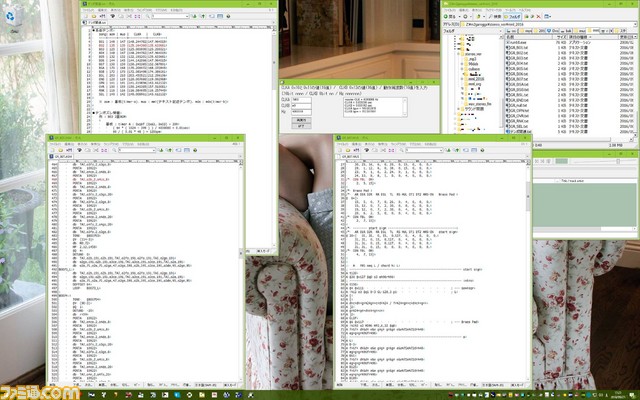This screenshot has height=400, width=640.
Task: Sort by サイズ column header in Explorer
Action: [x=560, y=37]
